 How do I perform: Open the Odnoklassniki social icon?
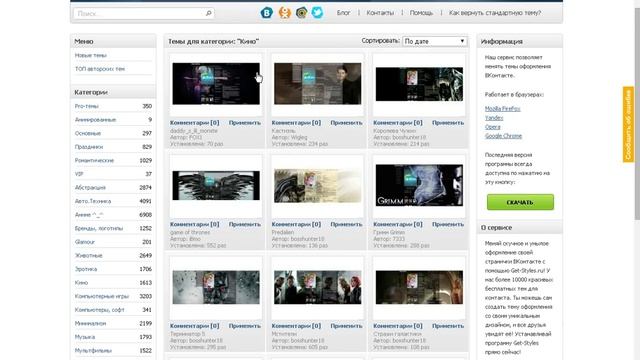(x=284, y=13)
